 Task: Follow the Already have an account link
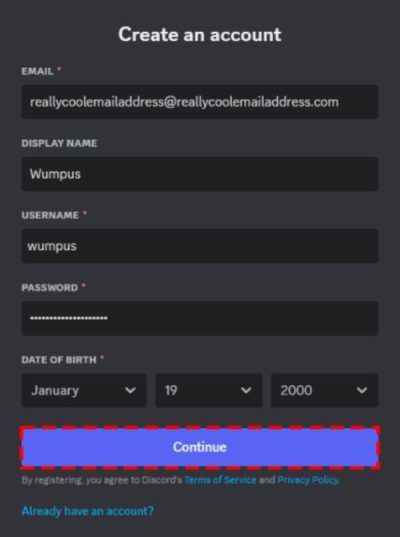tap(88, 511)
